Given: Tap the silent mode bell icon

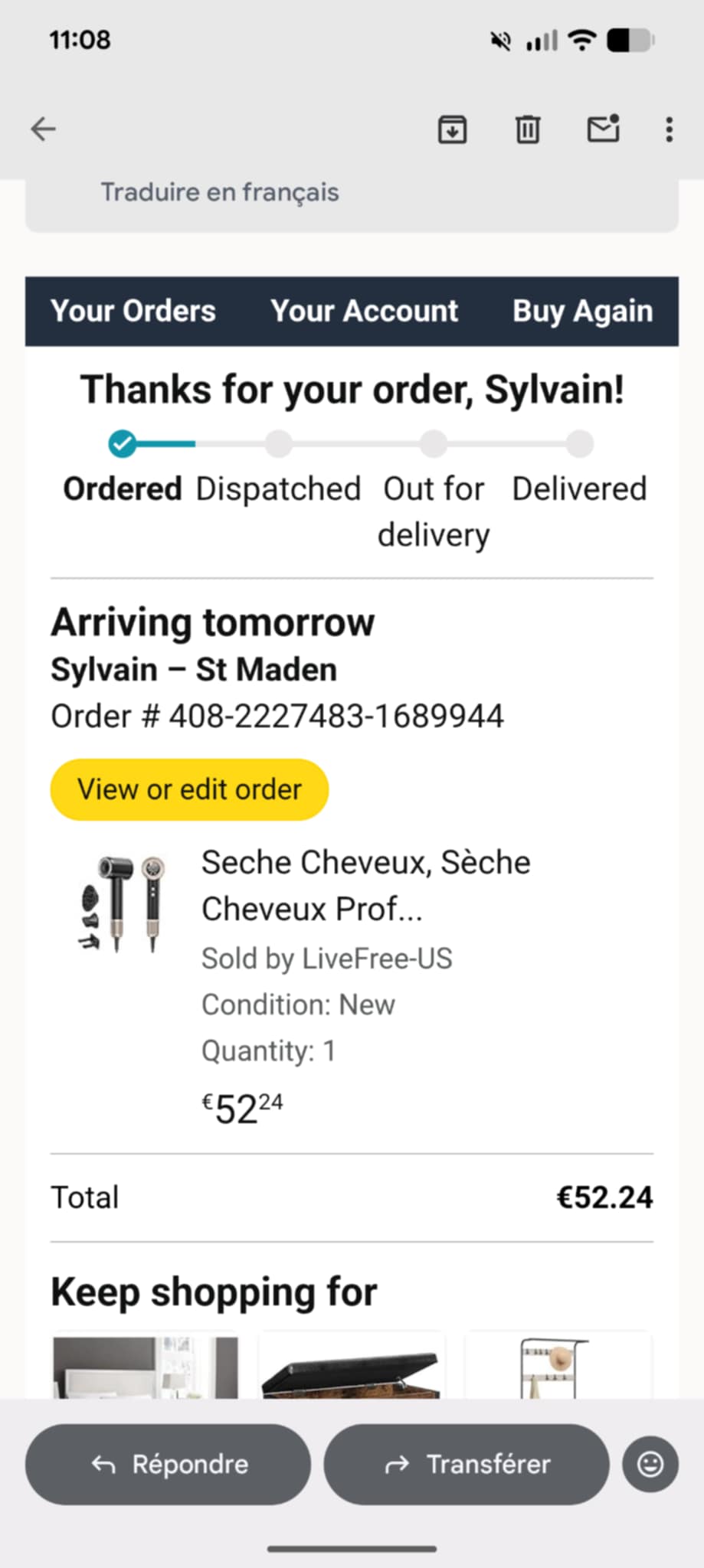Looking at the screenshot, I should pos(501,41).
